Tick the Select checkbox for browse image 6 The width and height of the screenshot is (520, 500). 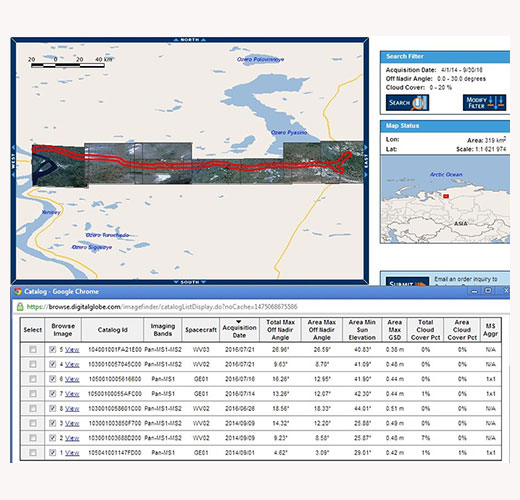click(33, 379)
